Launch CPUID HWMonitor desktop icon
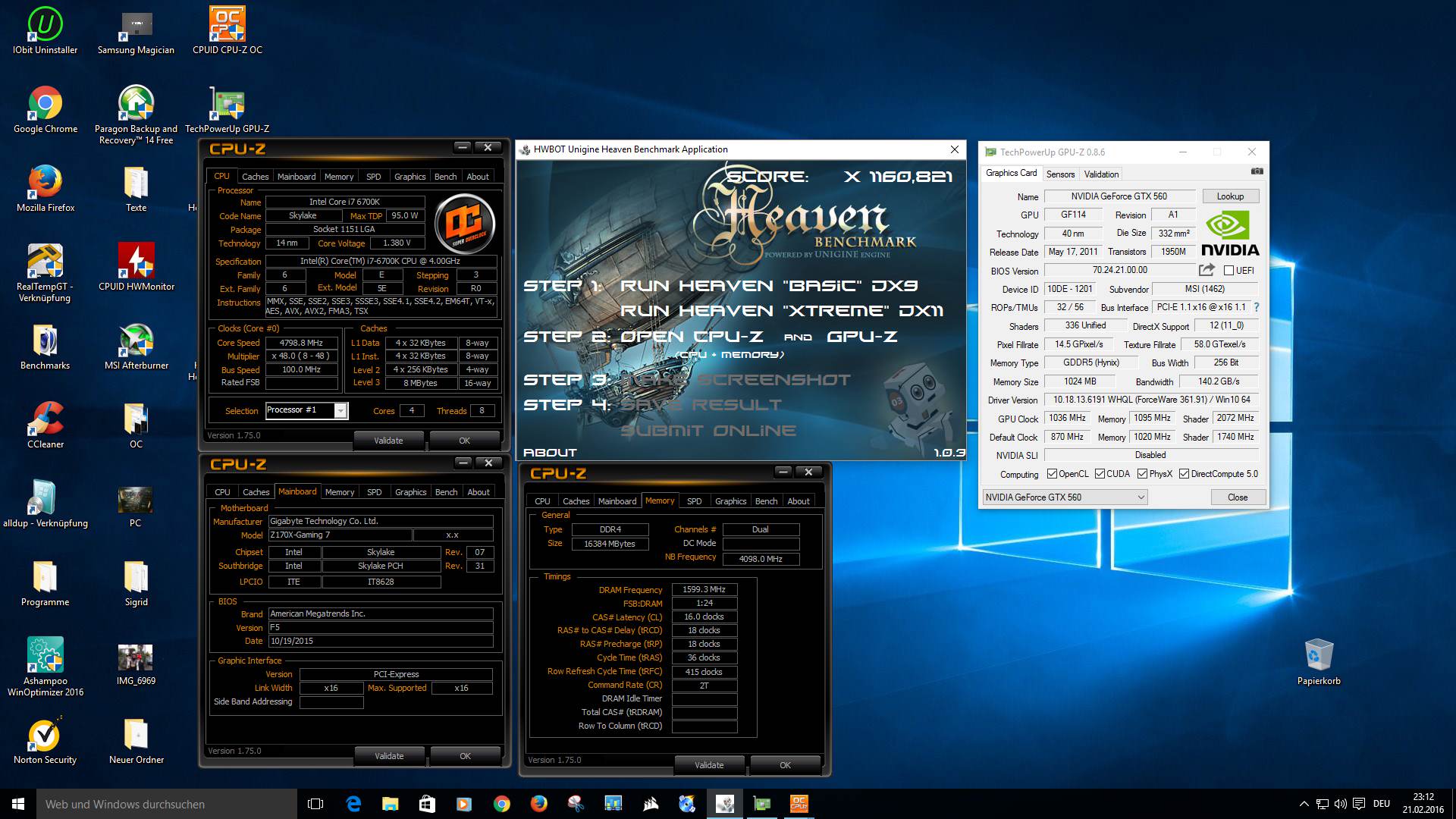The height and width of the screenshot is (819, 1456). [x=136, y=267]
